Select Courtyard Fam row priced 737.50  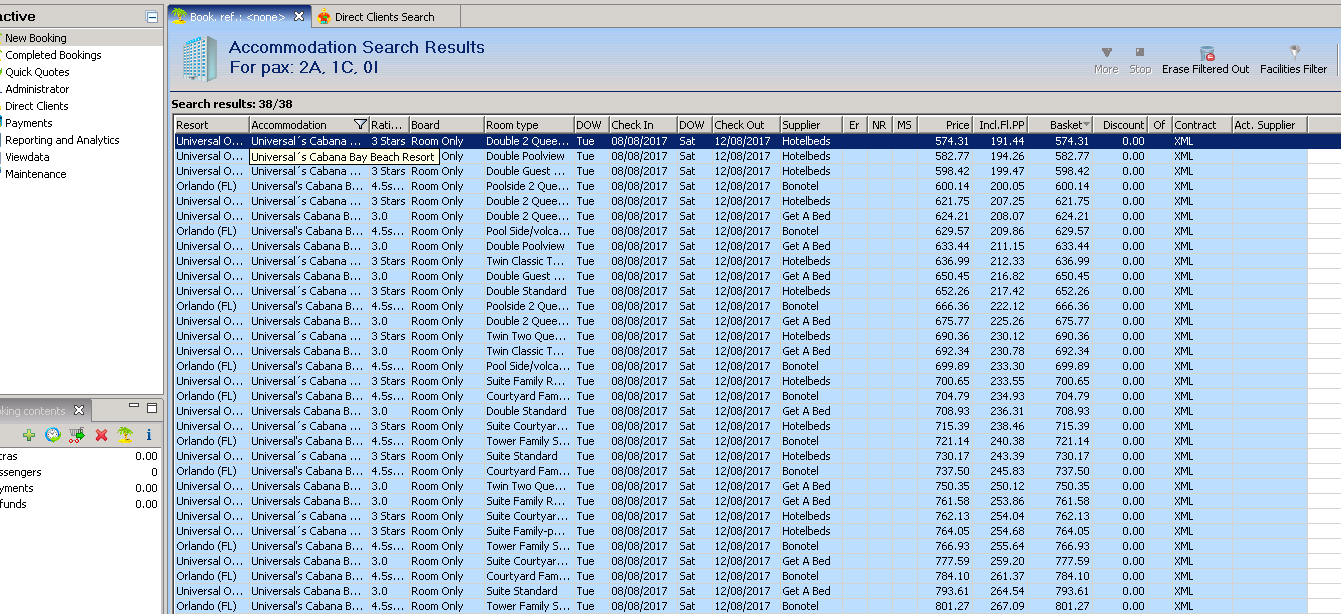coord(757,471)
